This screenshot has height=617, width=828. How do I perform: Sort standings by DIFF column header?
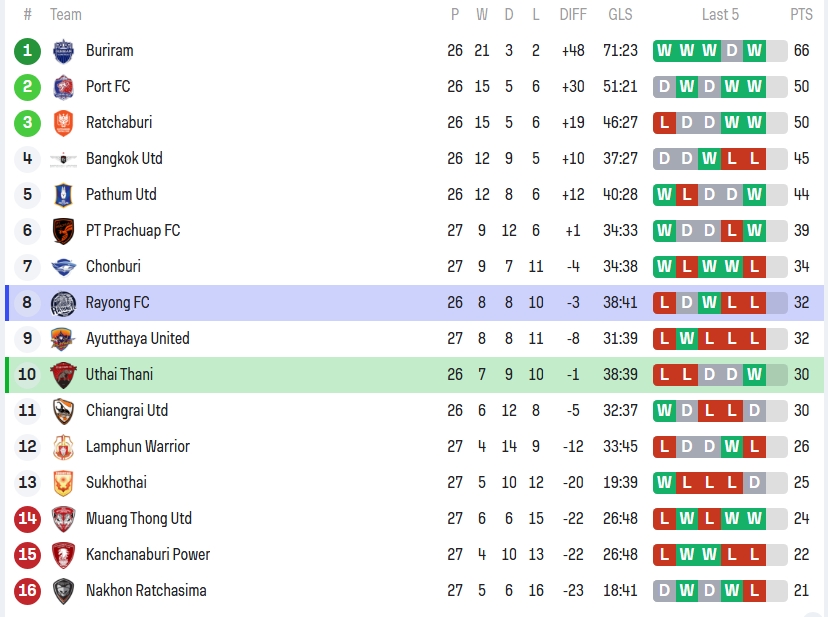(573, 15)
